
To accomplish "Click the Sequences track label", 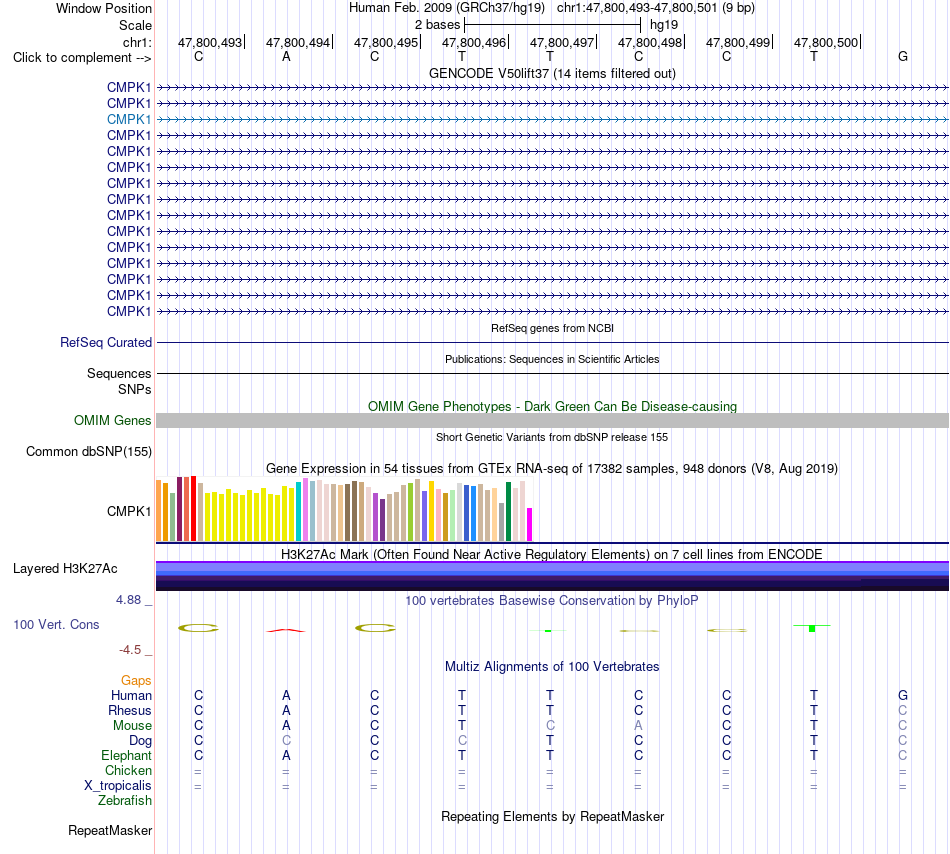I will pyautogui.click(x=119, y=373).
